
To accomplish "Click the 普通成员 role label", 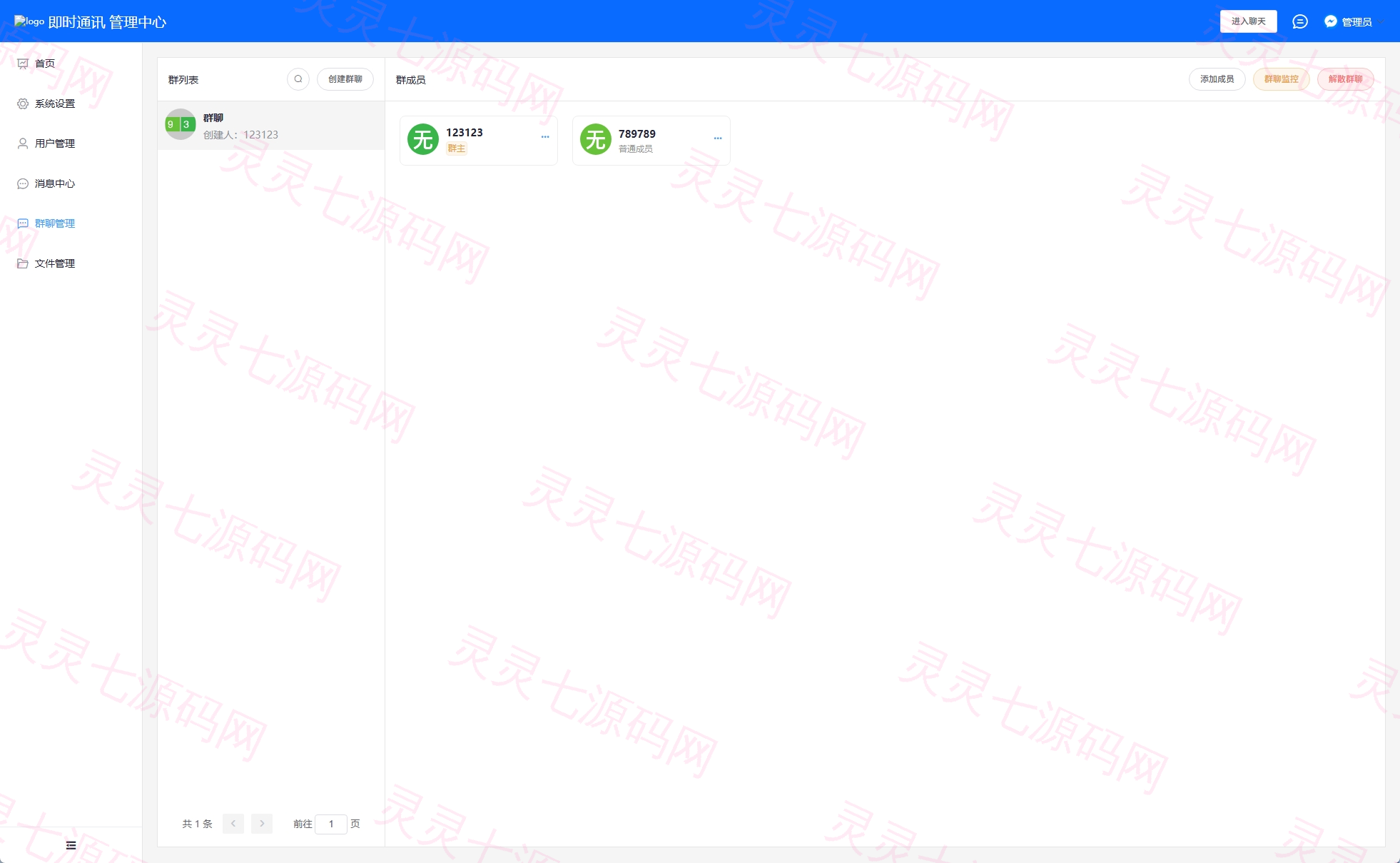I will (636, 149).
